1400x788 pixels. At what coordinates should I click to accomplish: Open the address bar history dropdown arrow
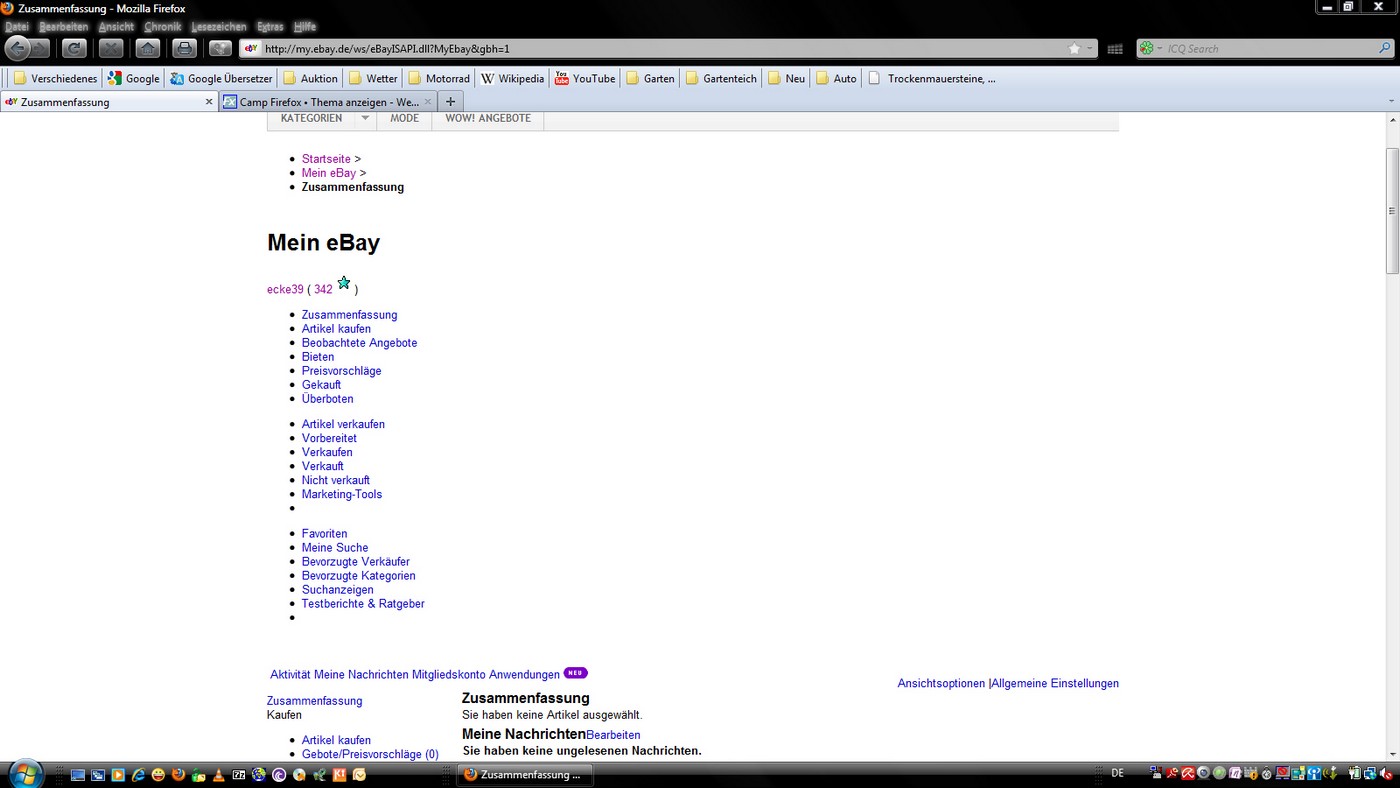tap(1090, 49)
